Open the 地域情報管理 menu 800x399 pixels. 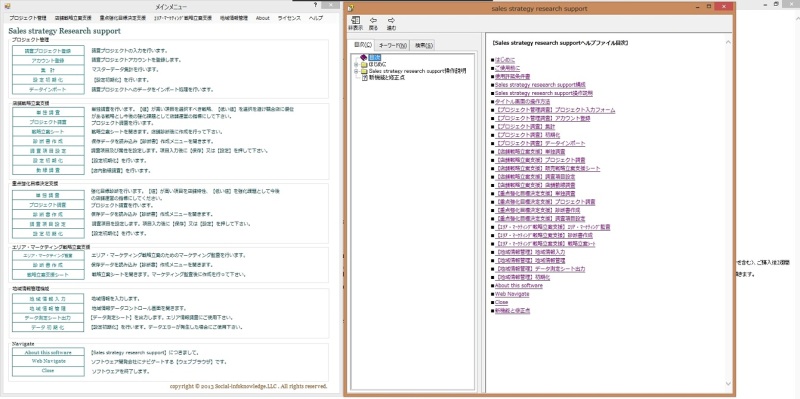[234, 18]
